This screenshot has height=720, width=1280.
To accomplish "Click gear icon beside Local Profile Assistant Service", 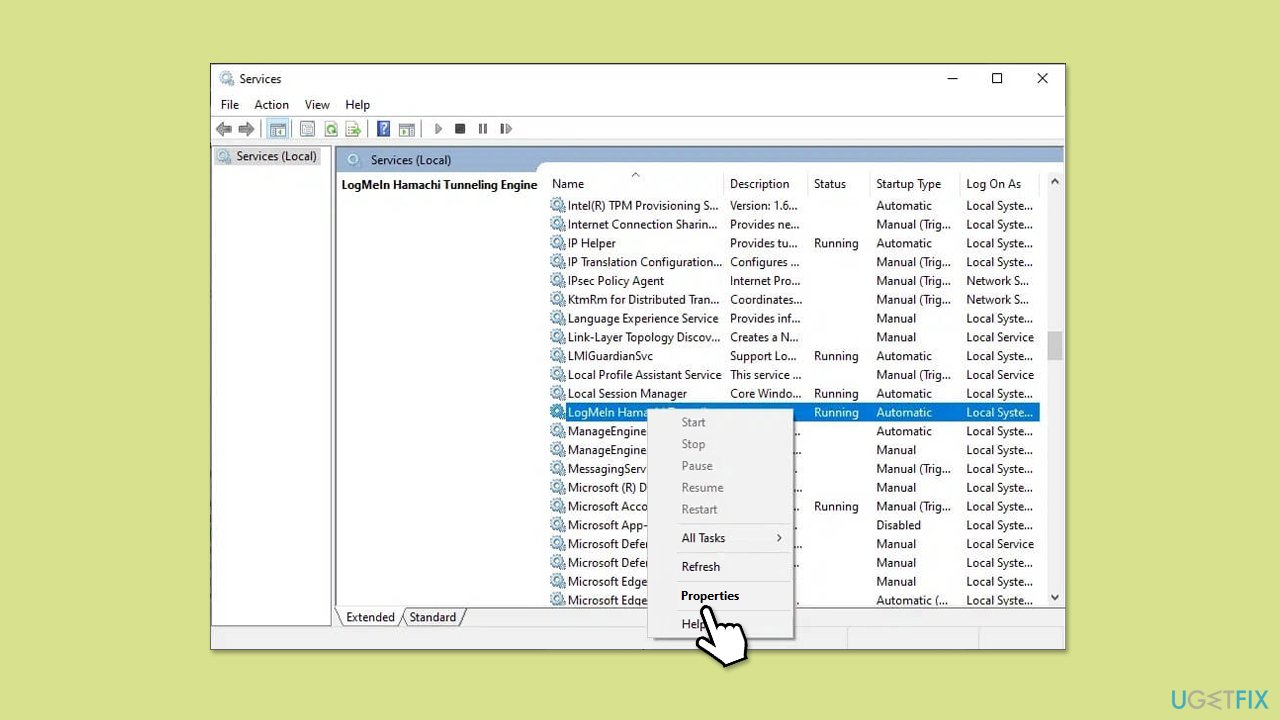I will [558, 375].
